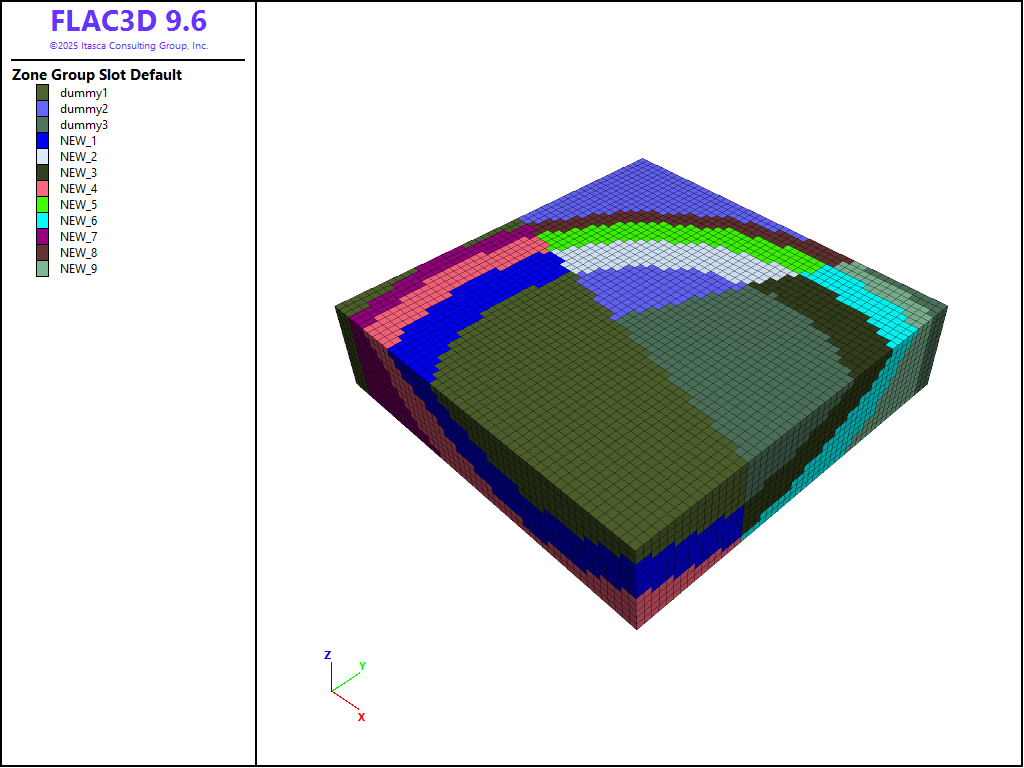Image resolution: width=1024 pixels, height=768 pixels.
Task: Click the NEW_3 legend label
Action: (78, 173)
